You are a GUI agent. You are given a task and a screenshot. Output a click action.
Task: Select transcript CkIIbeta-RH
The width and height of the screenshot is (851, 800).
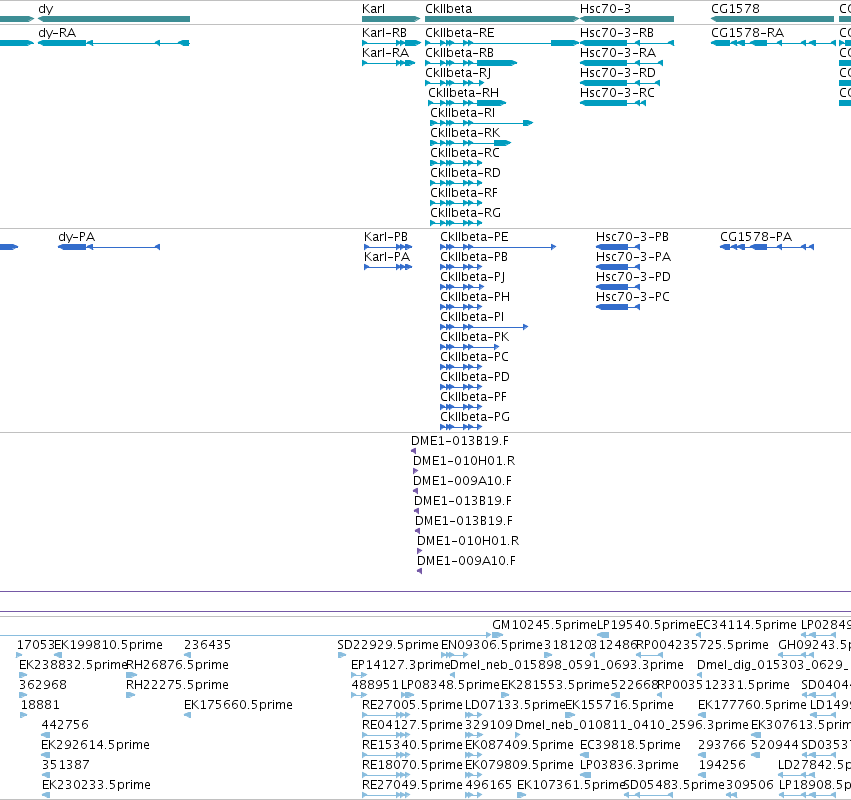point(463,93)
